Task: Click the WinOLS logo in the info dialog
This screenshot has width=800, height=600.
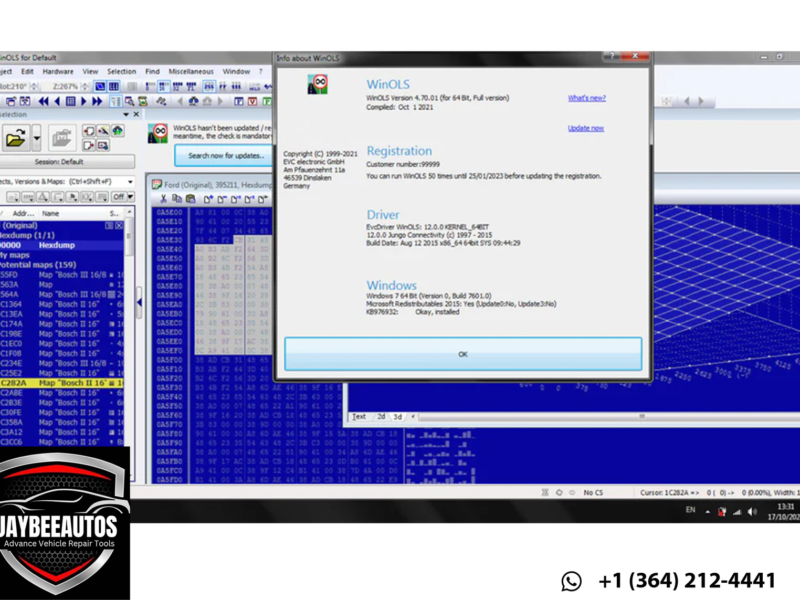Action: click(318, 83)
